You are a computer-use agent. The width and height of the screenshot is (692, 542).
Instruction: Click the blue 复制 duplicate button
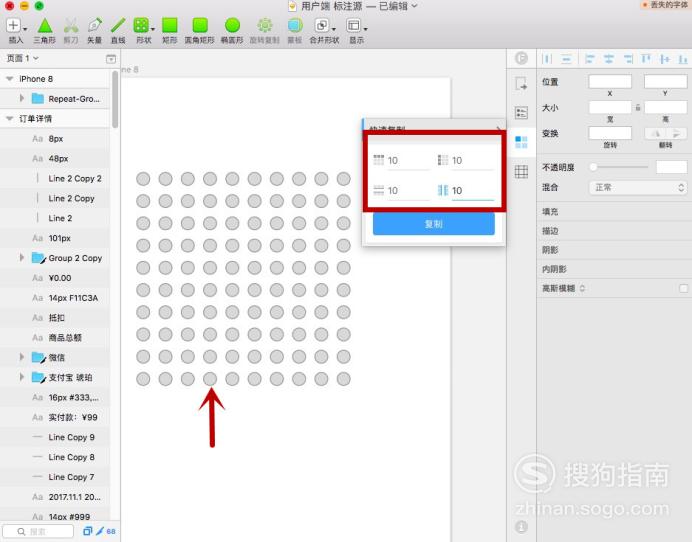click(x=434, y=224)
